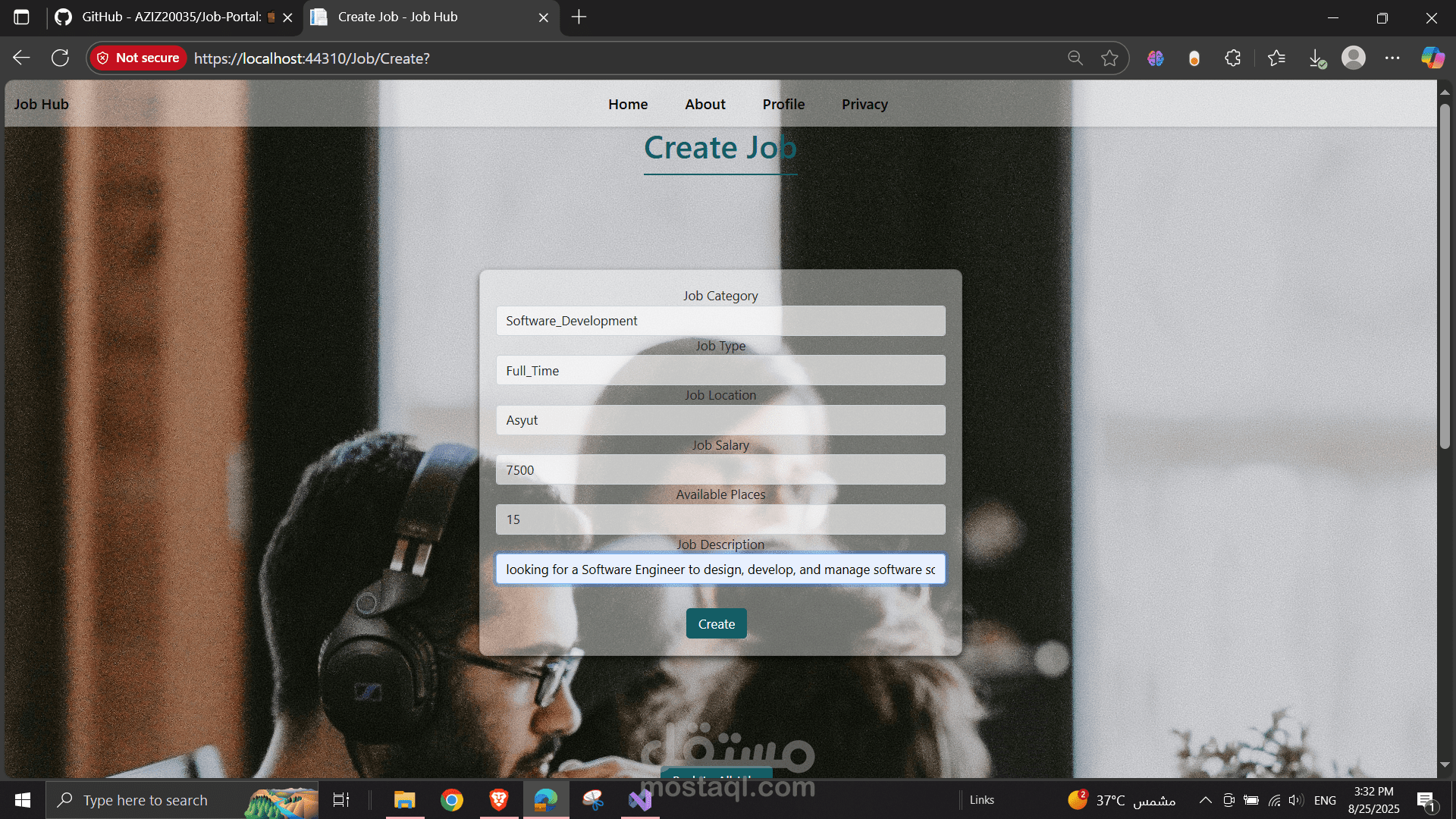Viewport: 1456px width, 819px height.
Task: Expand the Job Category dropdown
Action: pyautogui.click(x=720, y=321)
